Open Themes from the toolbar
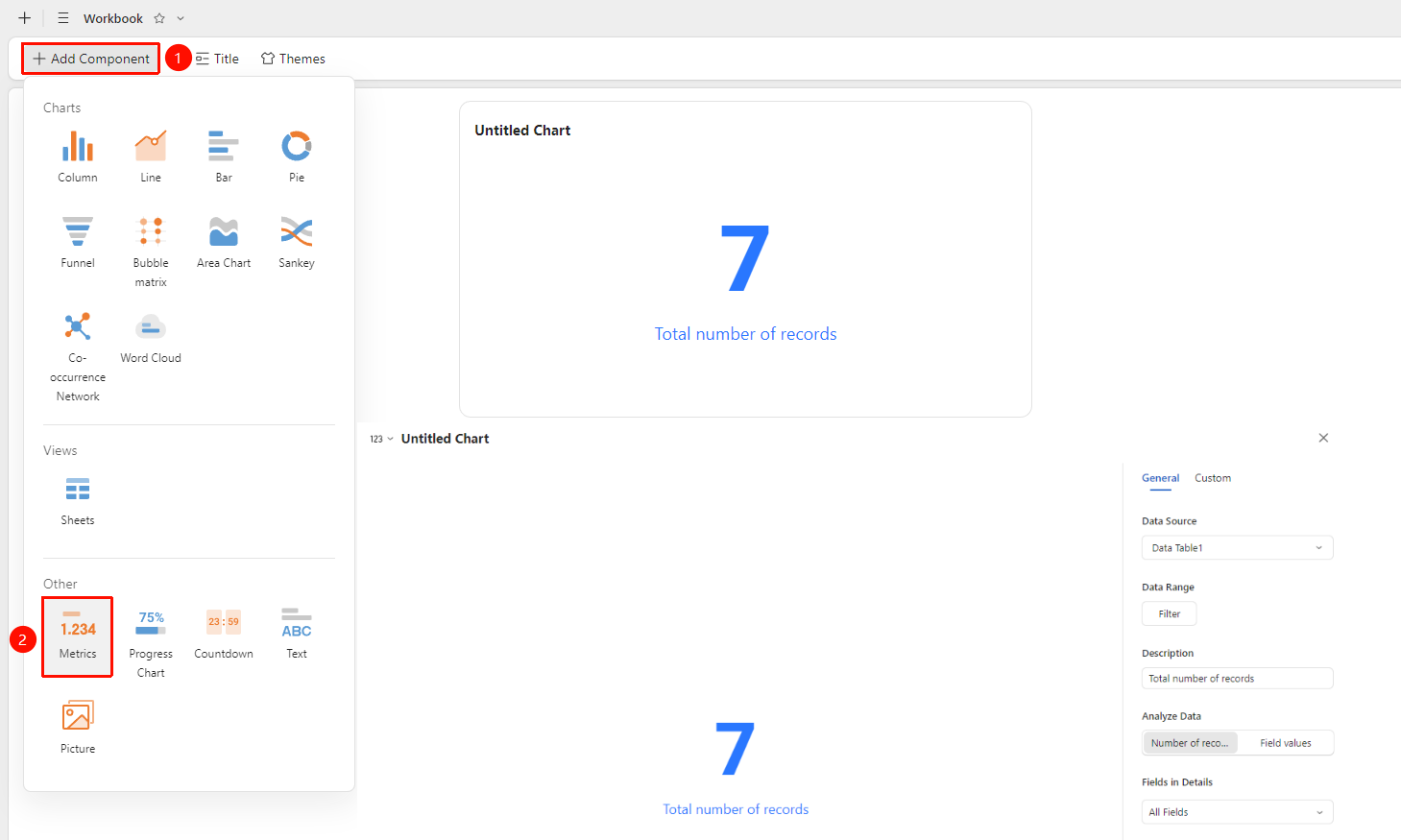This screenshot has width=1401, height=840. pos(293,59)
